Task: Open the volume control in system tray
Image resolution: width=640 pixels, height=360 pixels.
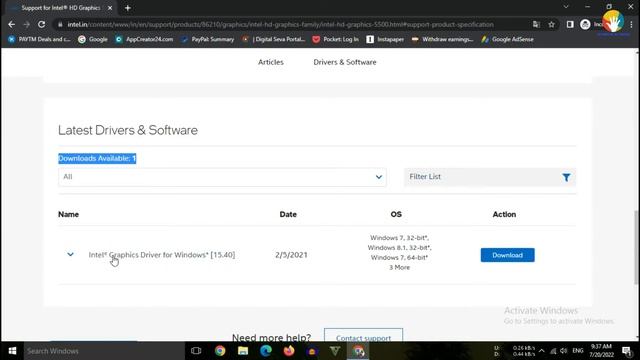Action: [564, 351]
